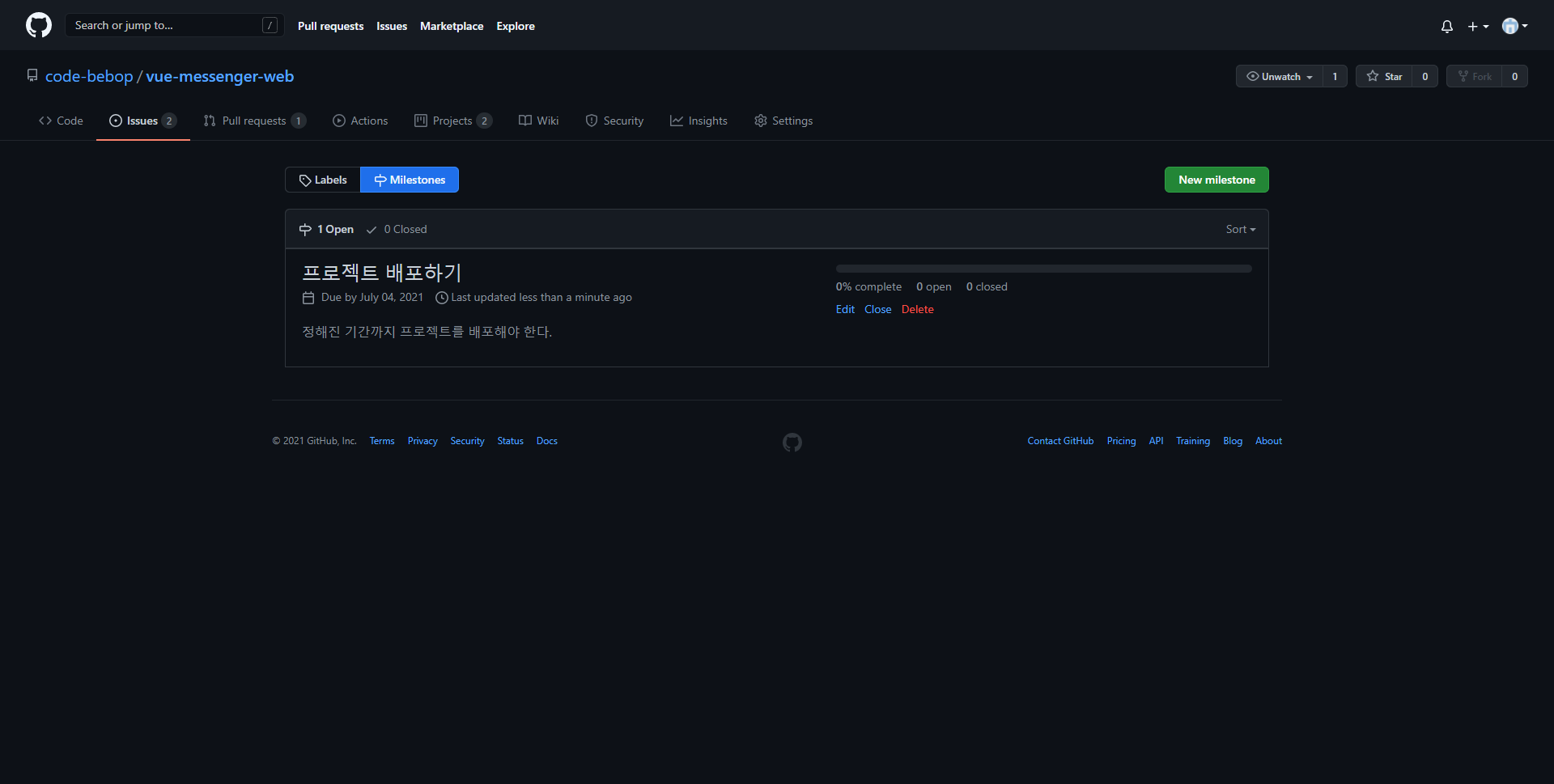The width and height of the screenshot is (1554, 784).
Task: Click the Insights graph icon
Action: [x=677, y=121]
